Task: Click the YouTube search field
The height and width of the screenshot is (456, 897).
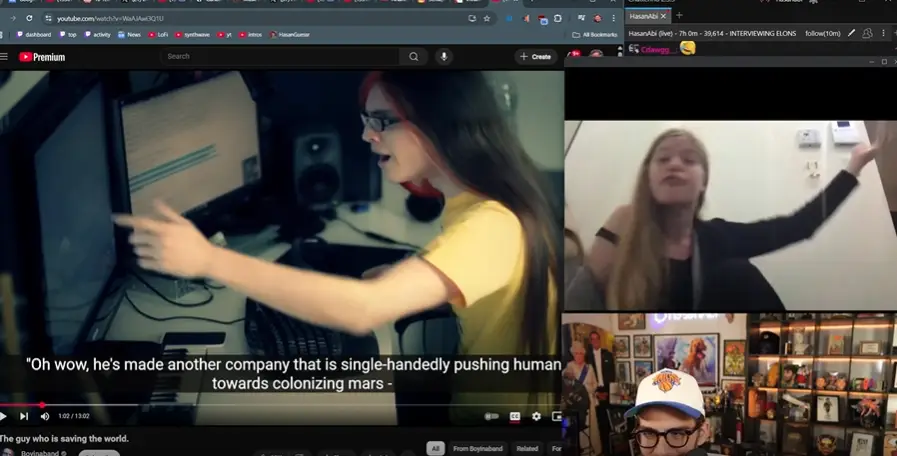Action: tap(280, 57)
